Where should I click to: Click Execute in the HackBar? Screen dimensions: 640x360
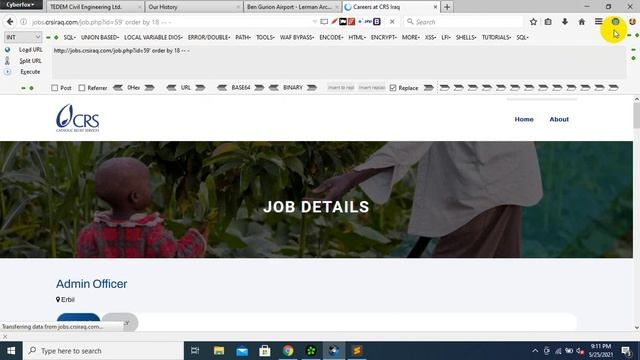tap(30, 71)
